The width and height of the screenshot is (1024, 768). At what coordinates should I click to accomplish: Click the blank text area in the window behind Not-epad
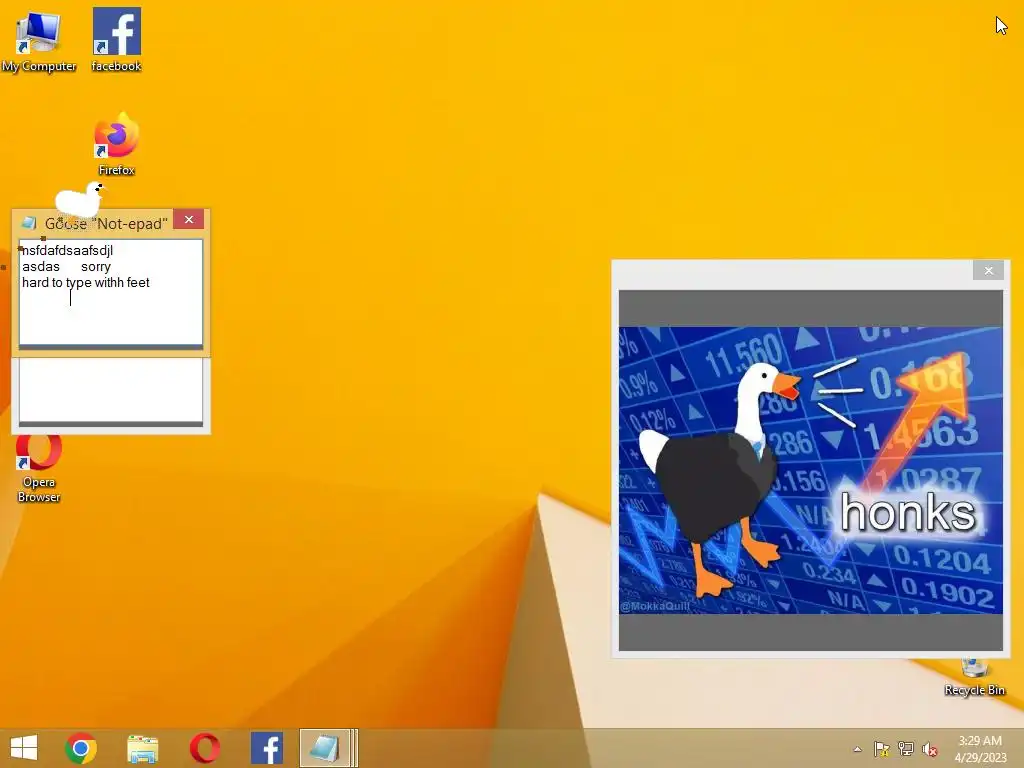tap(111, 390)
